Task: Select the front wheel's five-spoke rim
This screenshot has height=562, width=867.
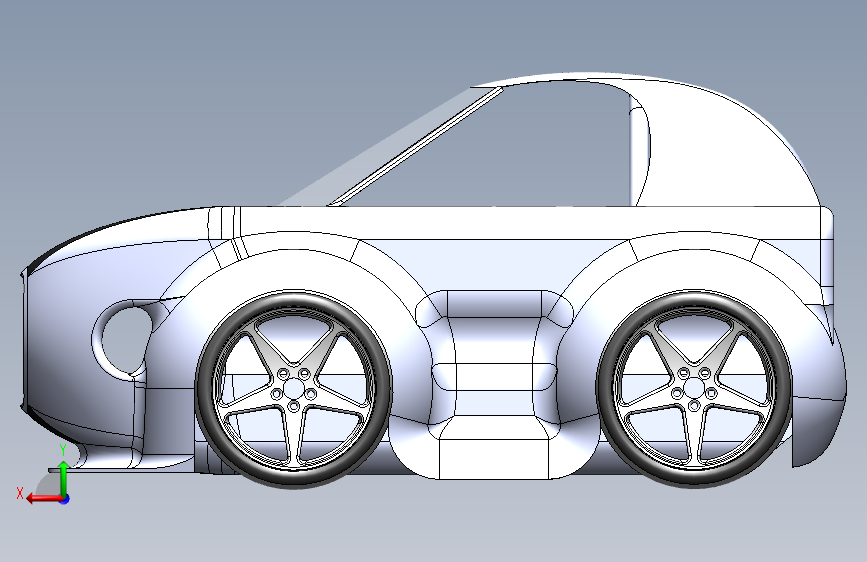Action: tap(294, 387)
